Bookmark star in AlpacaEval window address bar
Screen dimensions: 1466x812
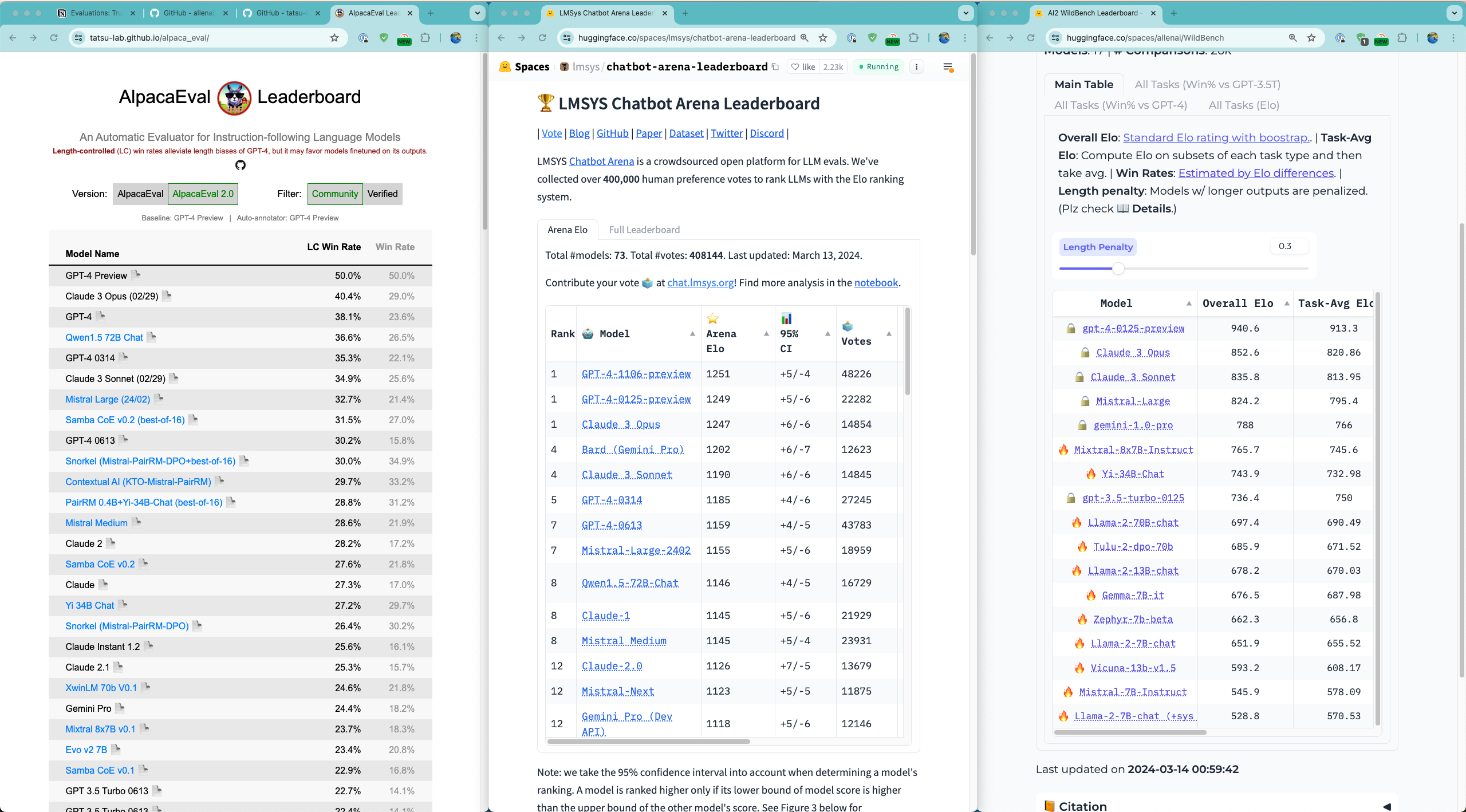pyautogui.click(x=334, y=38)
